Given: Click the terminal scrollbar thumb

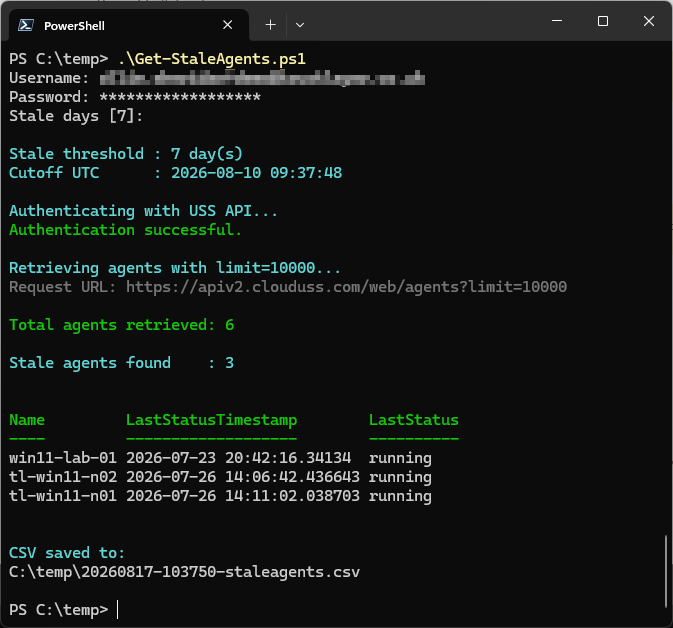Looking at the screenshot, I should point(666,572).
